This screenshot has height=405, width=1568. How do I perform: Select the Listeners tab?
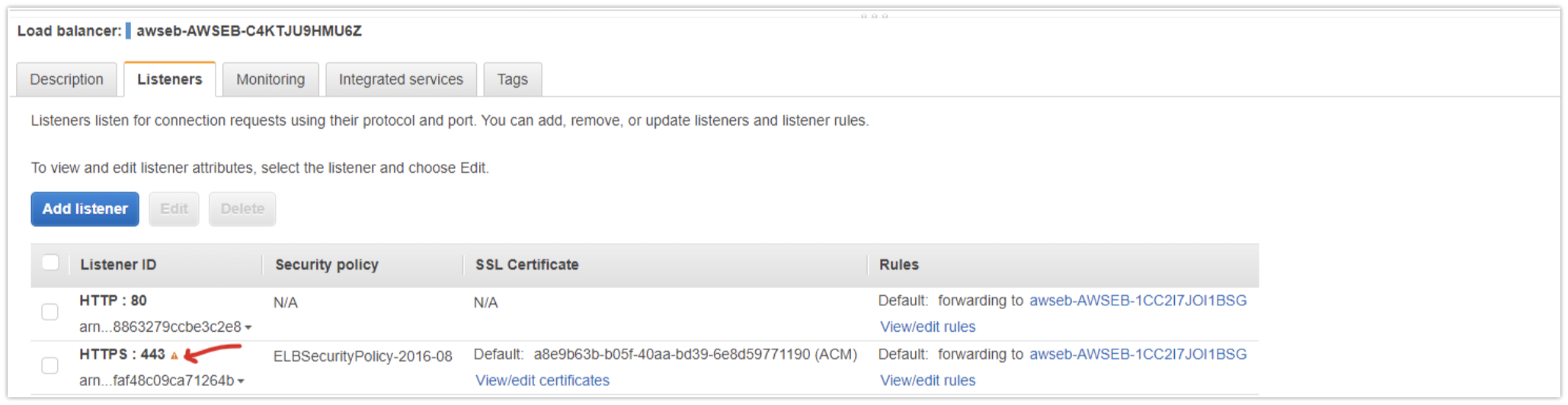(x=169, y=79)
